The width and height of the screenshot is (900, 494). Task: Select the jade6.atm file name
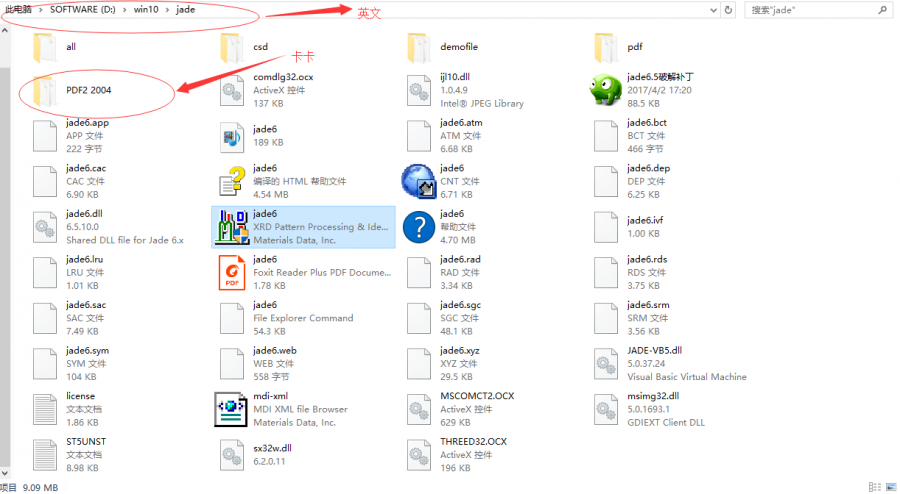coord(461,123)
